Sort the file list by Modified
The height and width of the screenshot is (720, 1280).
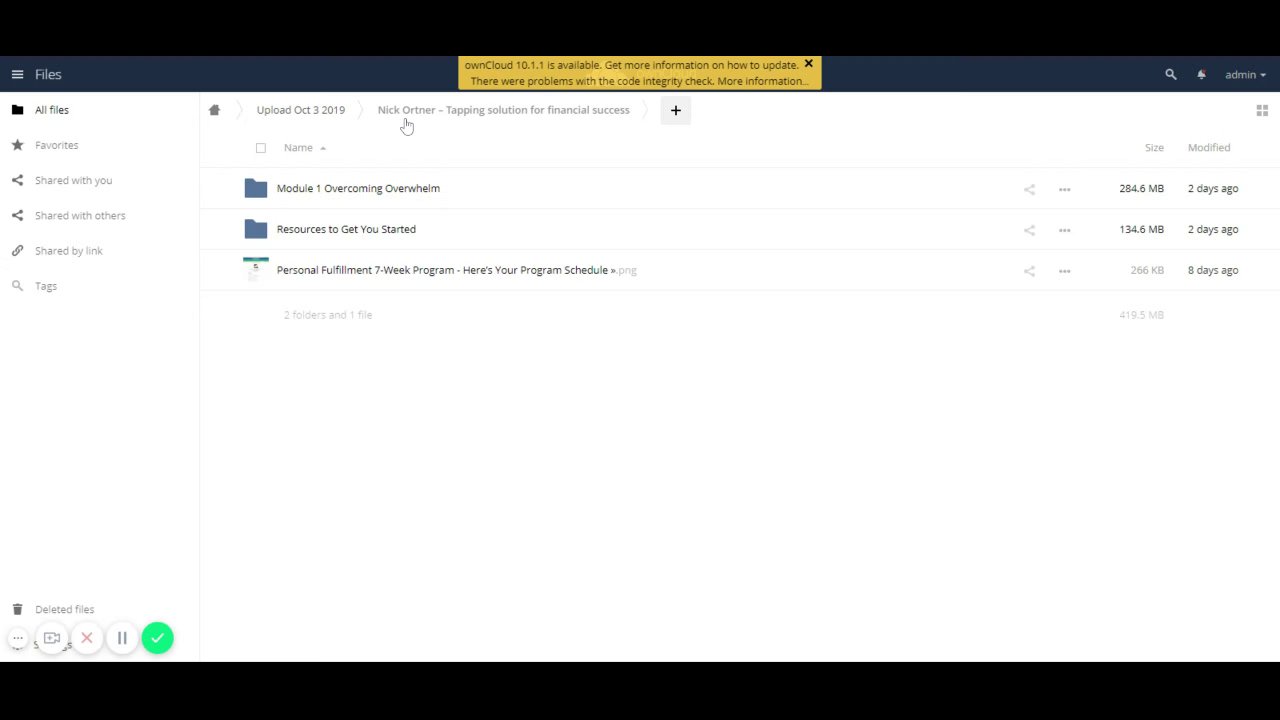click(1209, 147)
